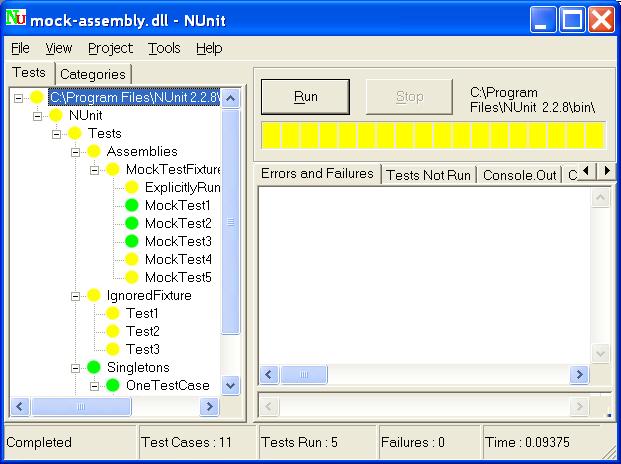The width and height of the screenshot is (621, 464).
Task: Click the tree horizontal scrollbar left arrow
Action: tap(20, 407)
